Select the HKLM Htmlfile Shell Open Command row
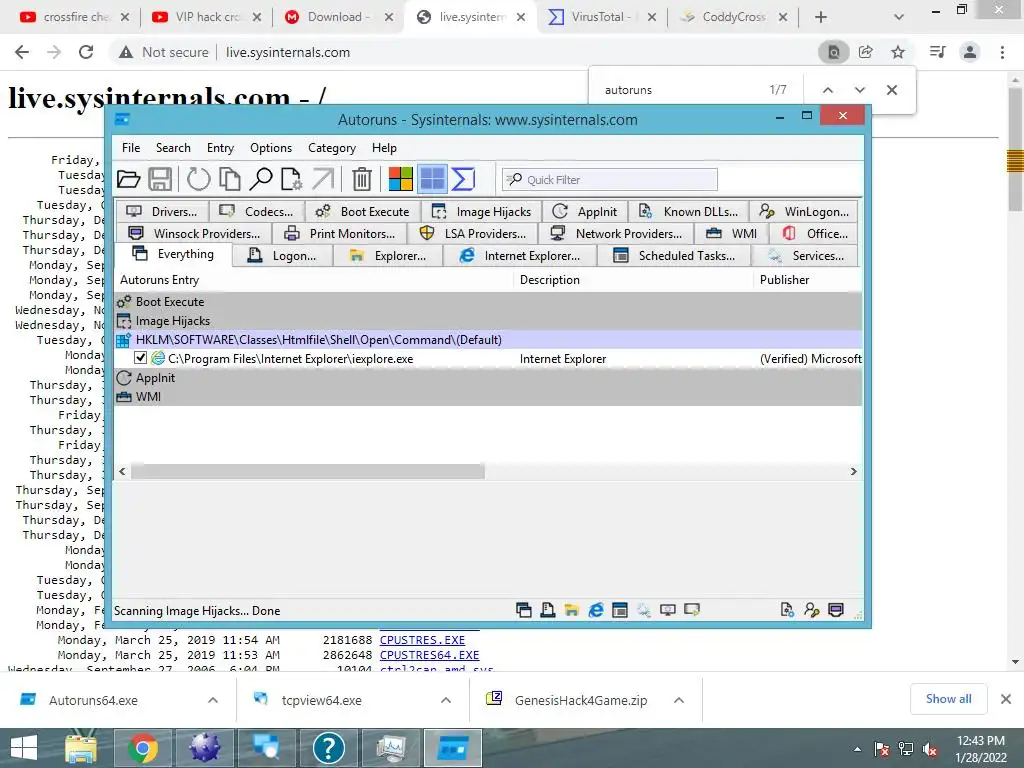Image resolution: width=1024 pixels, height=768 pixels. [488, 340]
